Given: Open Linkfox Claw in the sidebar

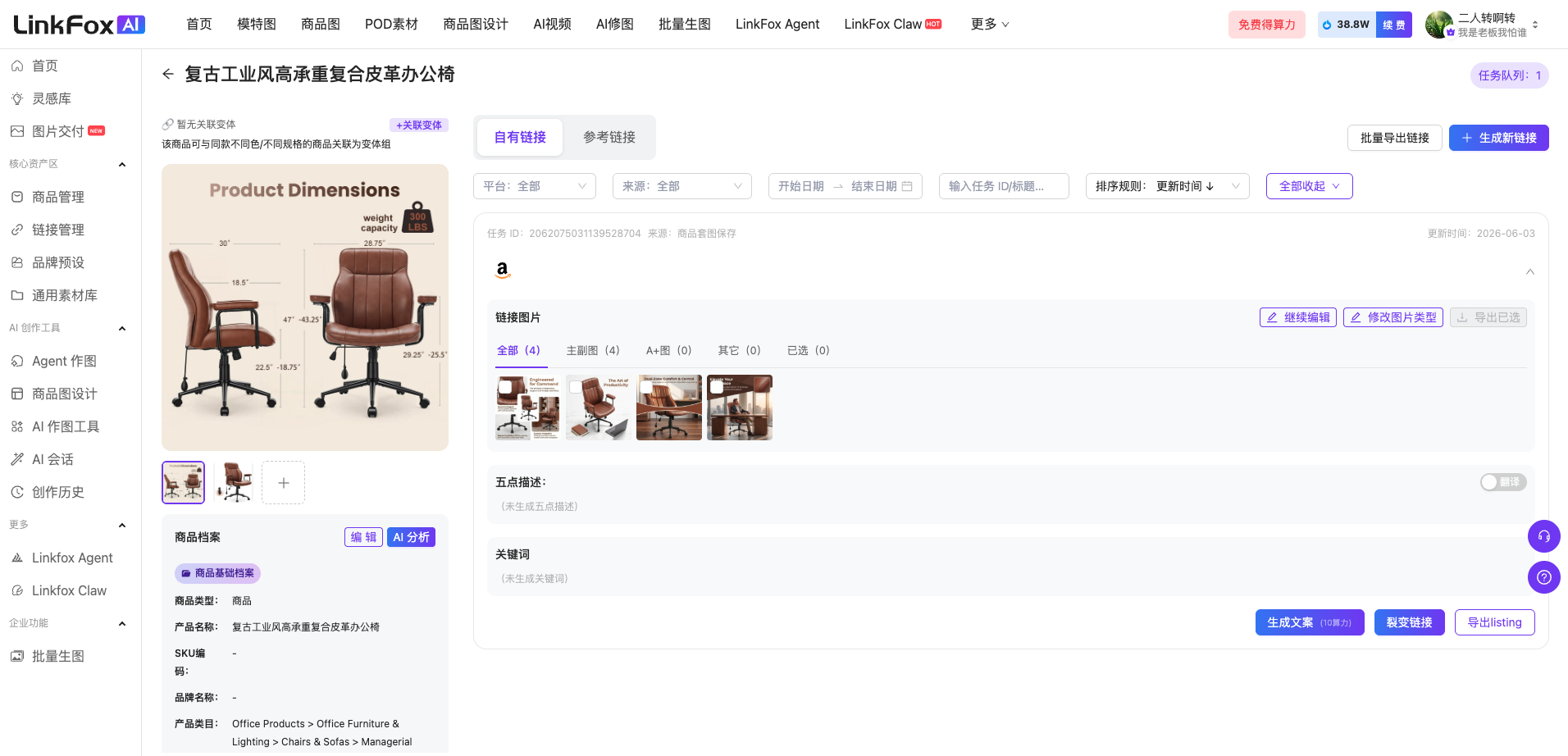Looking at the screenshot, I should click(71, 590).
